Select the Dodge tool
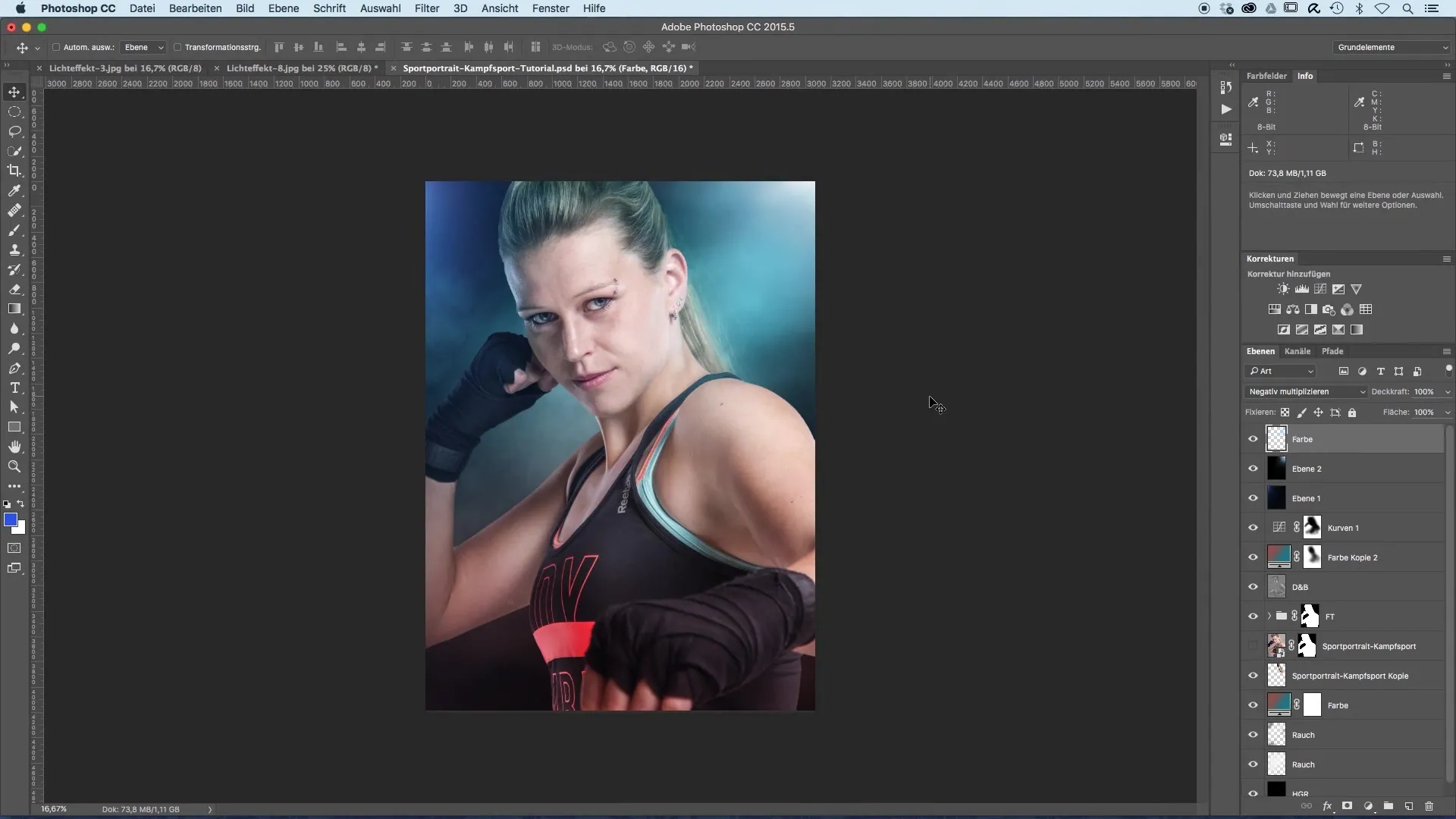The height and width of the screenshot is (819, 1456). point(14,348)
